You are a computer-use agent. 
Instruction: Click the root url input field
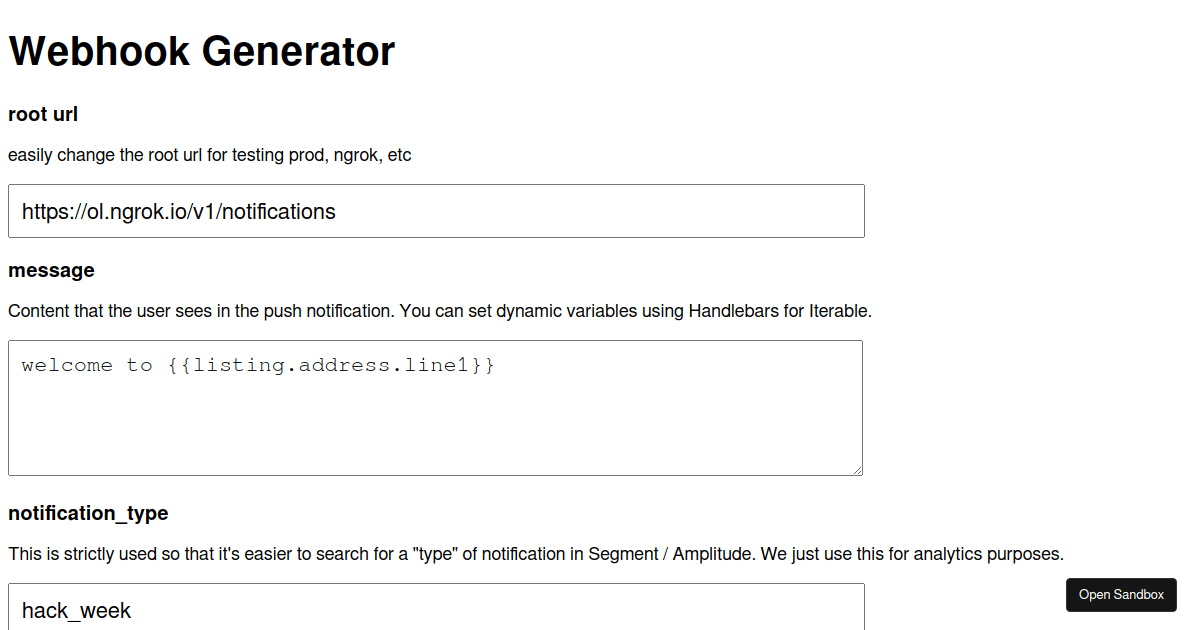pos(435,211)
